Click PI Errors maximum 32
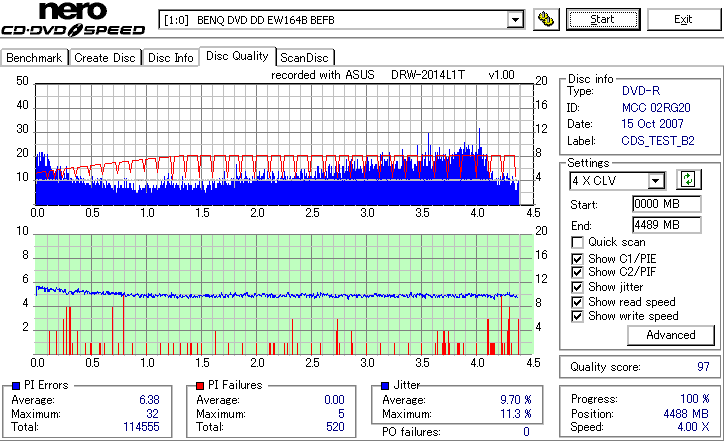This screenshot has height=441, width=724. [x=152, y=414]
